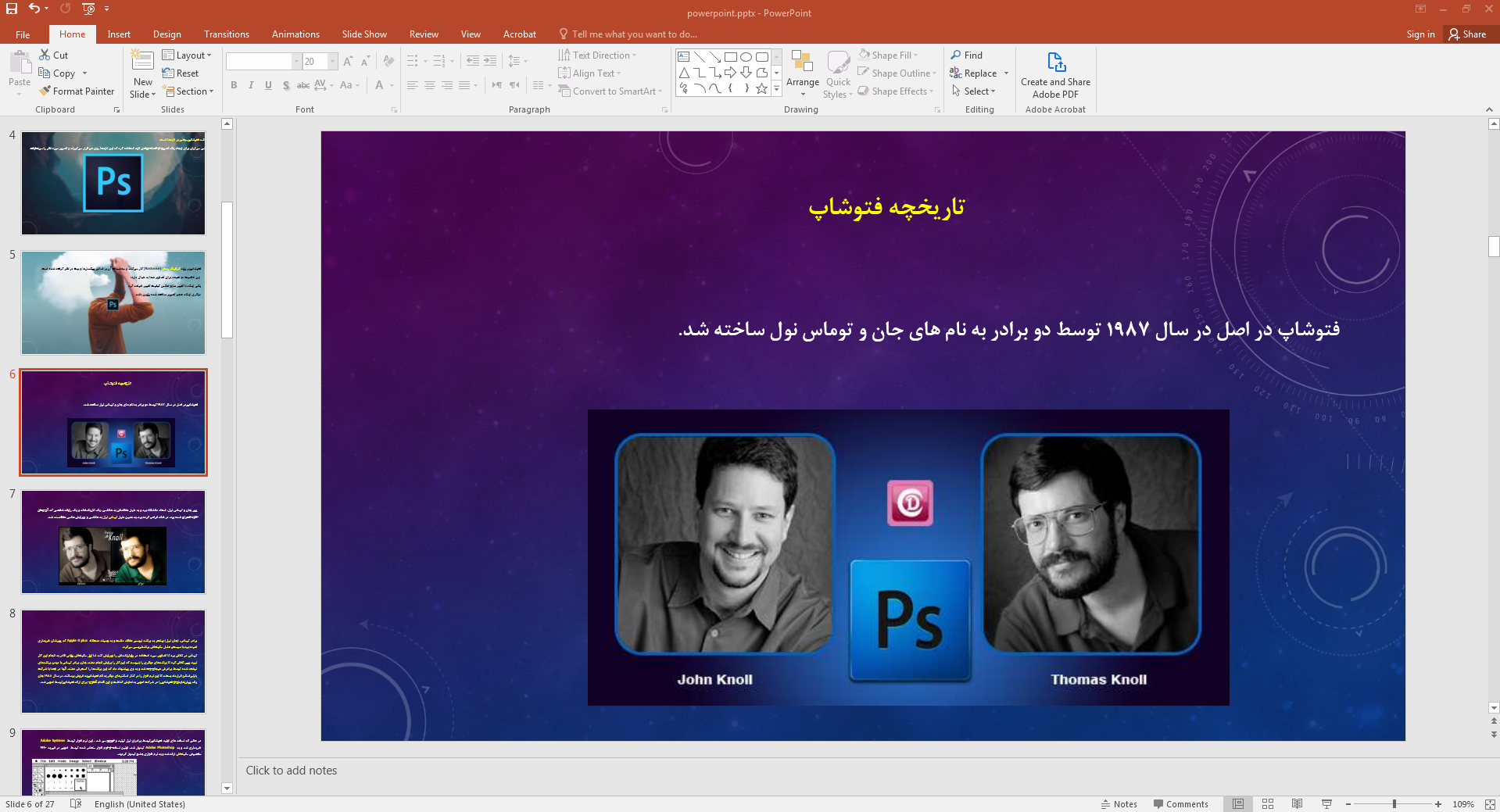Save the presentation with the floppy disk icon
The image size is (1500, 812).
tap(12, 9)
